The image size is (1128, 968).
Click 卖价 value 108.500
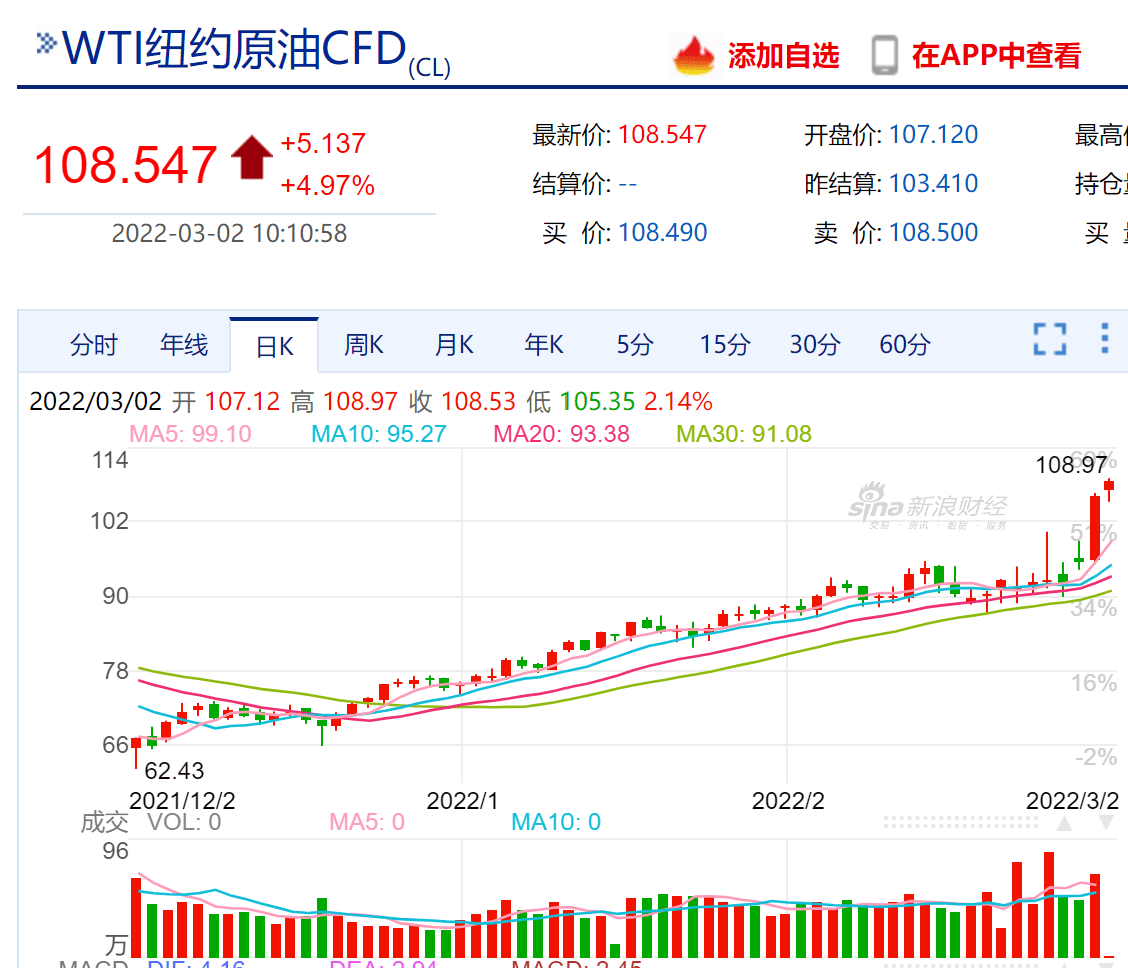point(933,232)
